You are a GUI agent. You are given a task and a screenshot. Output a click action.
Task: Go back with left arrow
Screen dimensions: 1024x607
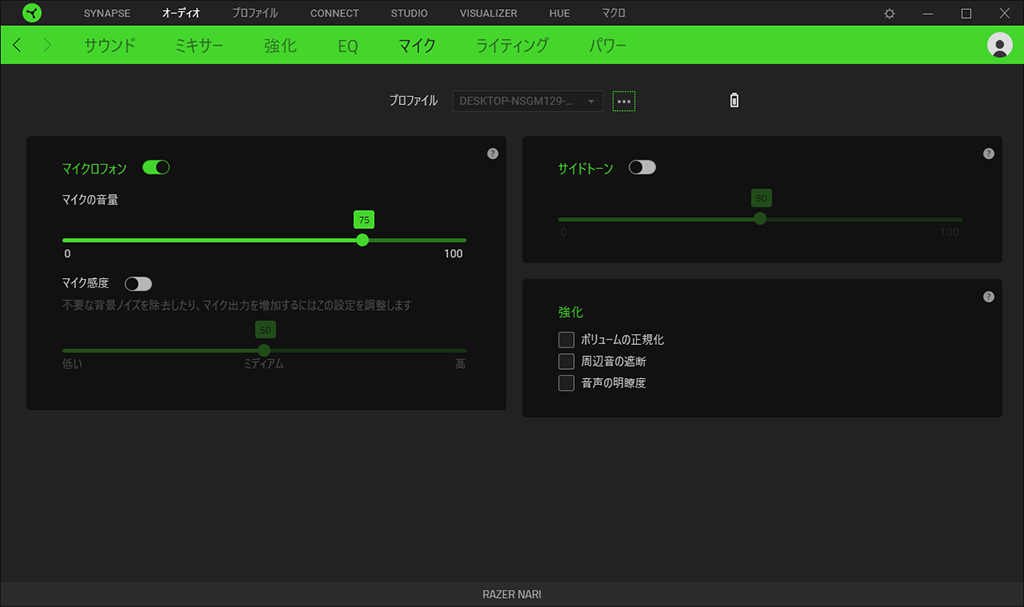[x=17, y=45]
